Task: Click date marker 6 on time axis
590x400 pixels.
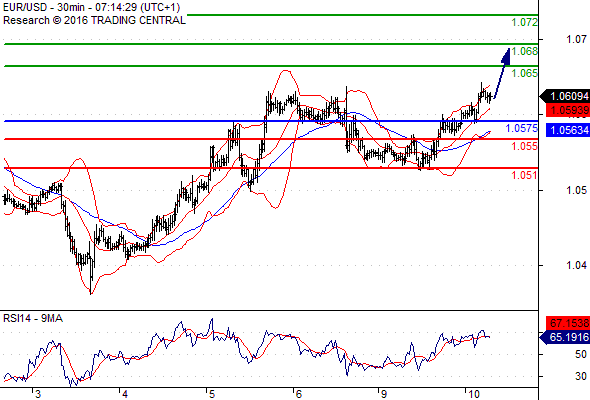Action: pos(298,394)
